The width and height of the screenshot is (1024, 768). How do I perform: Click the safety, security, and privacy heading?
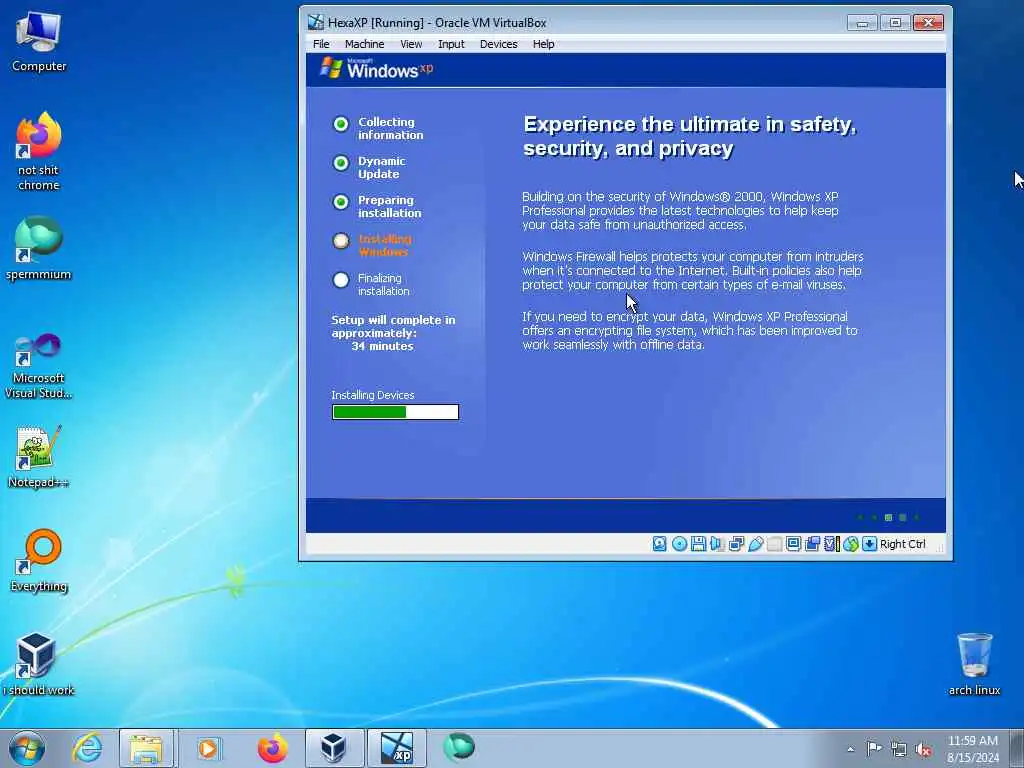[690, 136]
